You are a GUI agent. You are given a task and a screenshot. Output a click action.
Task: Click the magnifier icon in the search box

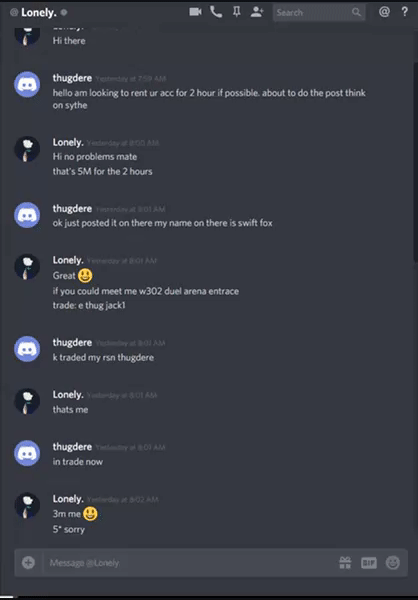(x=356, y=13)
